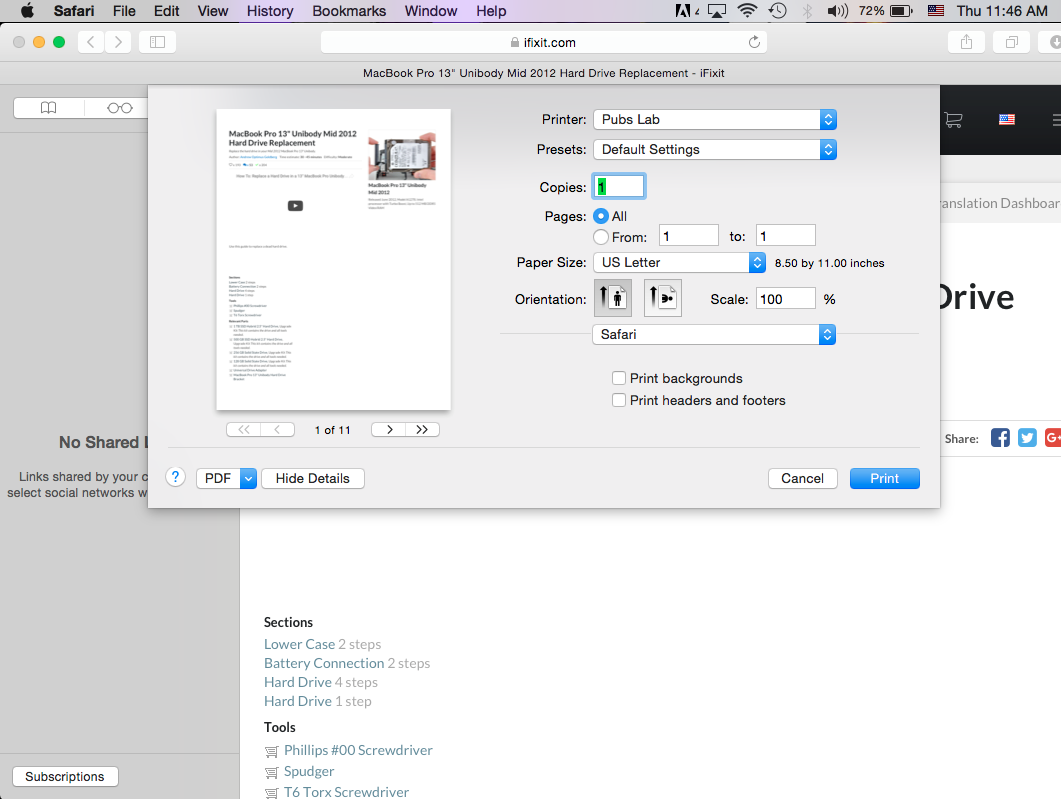Open Battery Connection section link
The width and height of the screenshot is (1061, 799).
point(324,663)
